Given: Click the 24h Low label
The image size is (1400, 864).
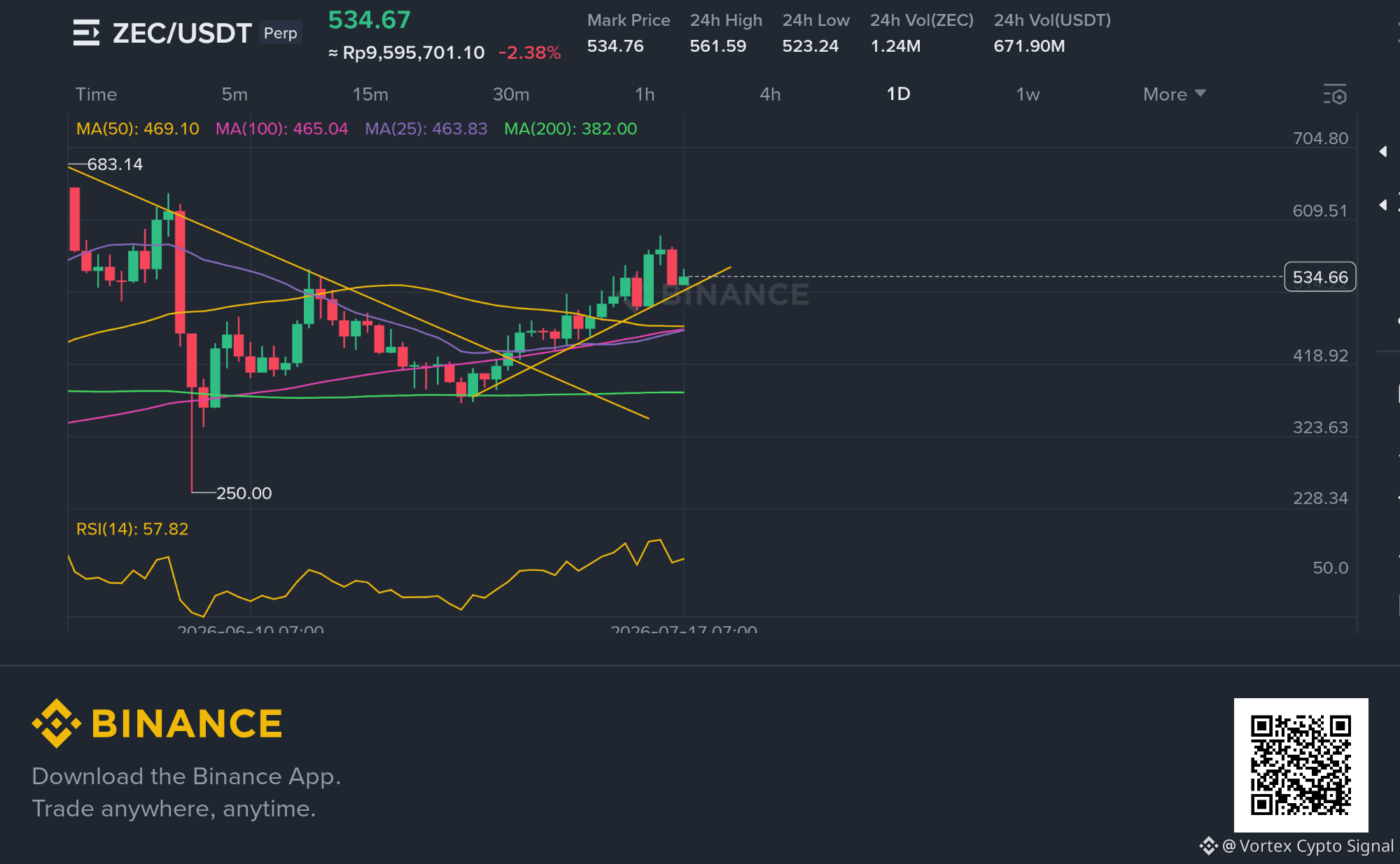Looking at the screenshot, I should (x=816, y=20).
